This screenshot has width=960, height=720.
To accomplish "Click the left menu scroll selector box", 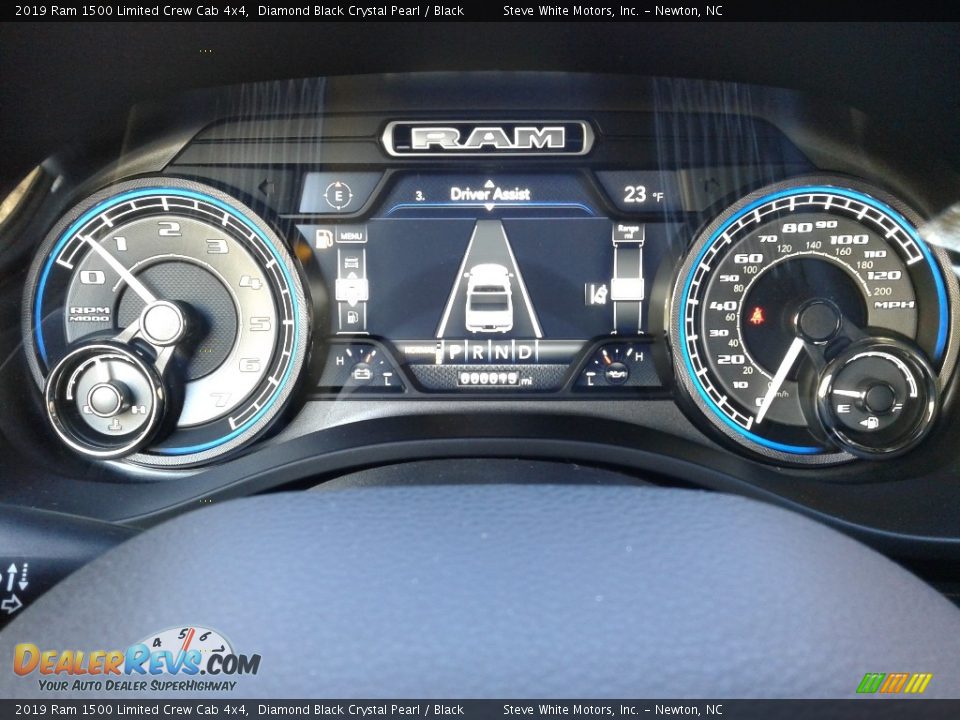I will coord(351,291).
